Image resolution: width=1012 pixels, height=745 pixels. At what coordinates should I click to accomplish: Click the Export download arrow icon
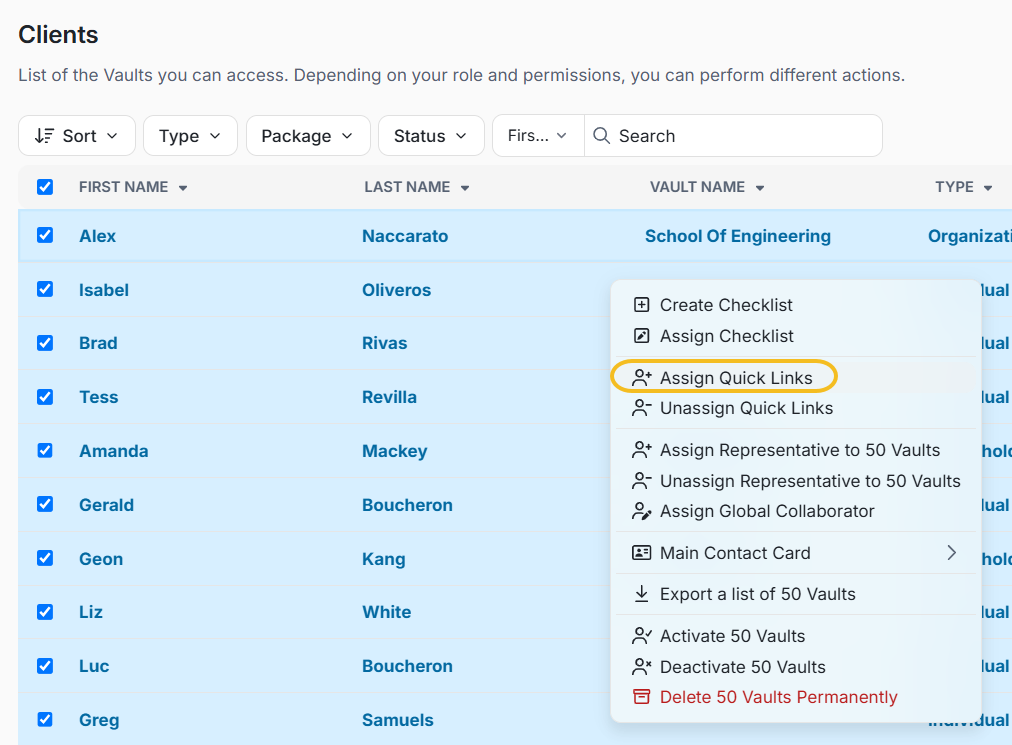click(x=641, y=594)
